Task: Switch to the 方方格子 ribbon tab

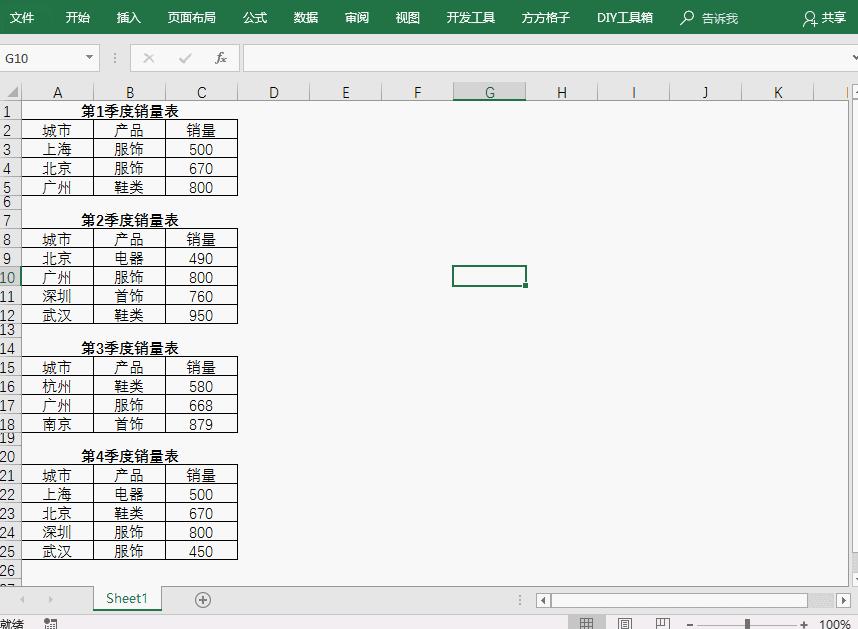Action: click(x=544, y=17)
